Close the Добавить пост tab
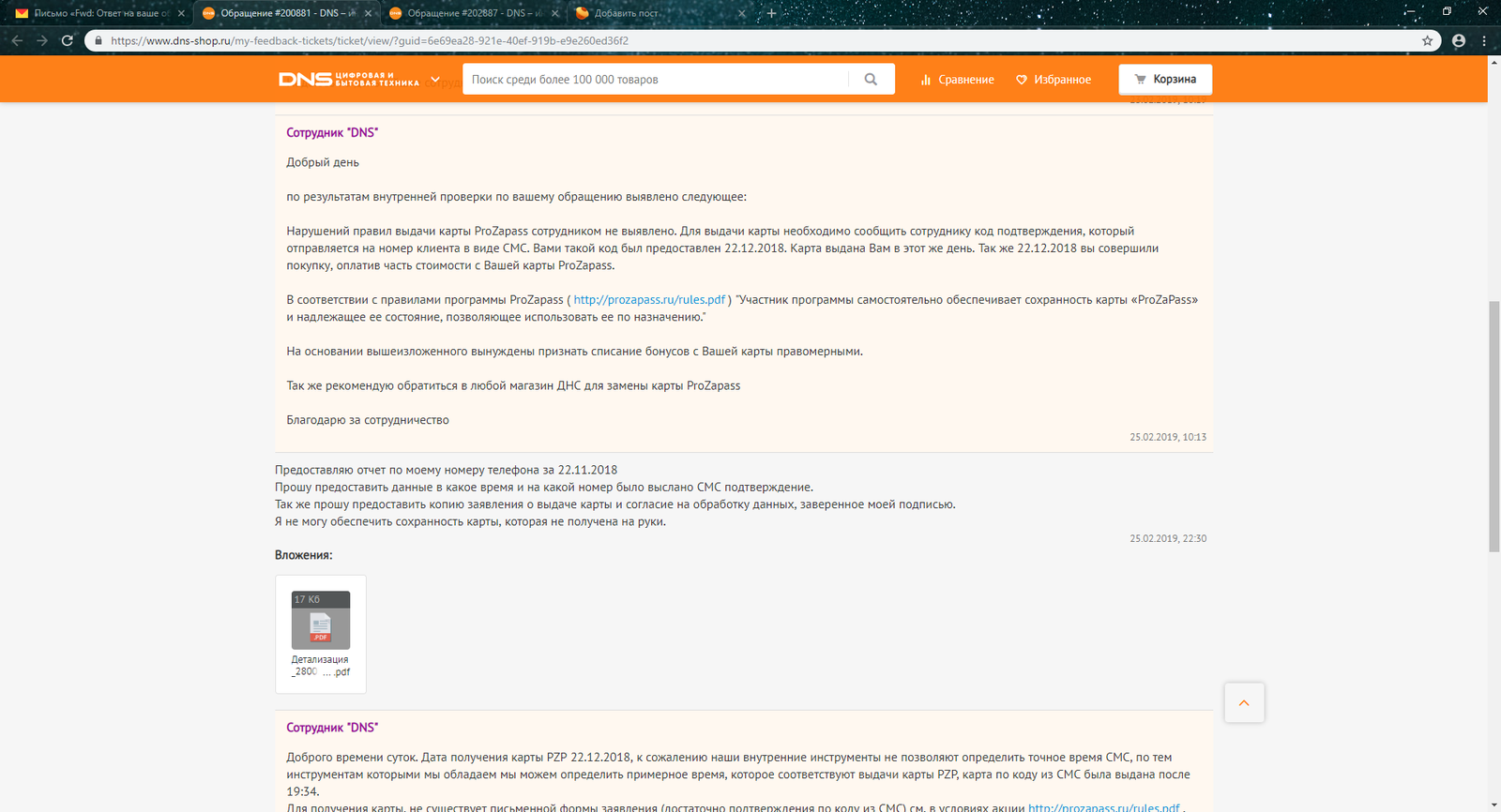Screen dimensions: 1501x812 [741, 13]
